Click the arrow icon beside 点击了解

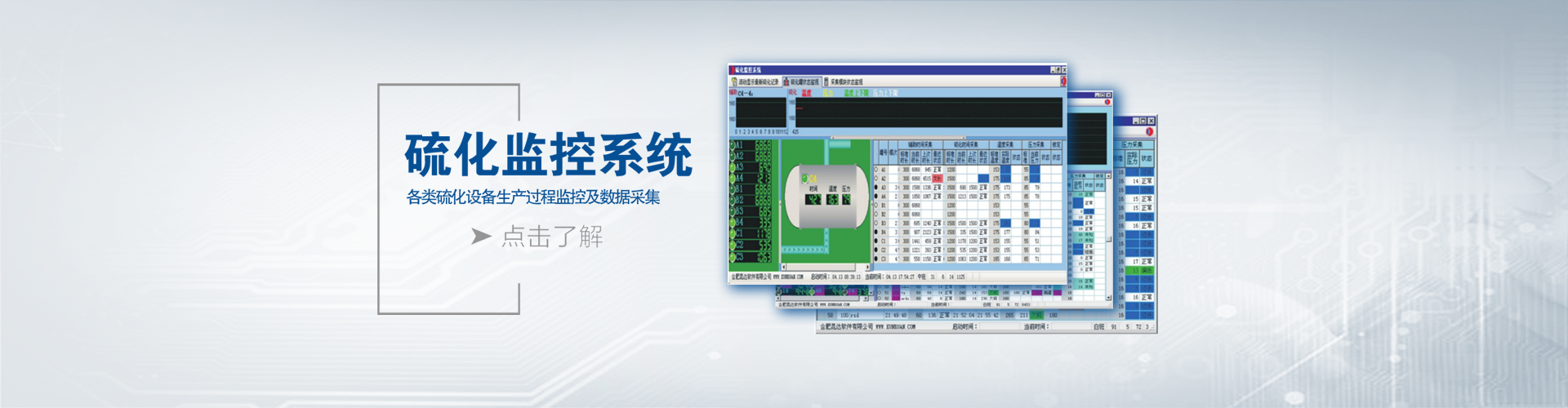tap(481, 237)
